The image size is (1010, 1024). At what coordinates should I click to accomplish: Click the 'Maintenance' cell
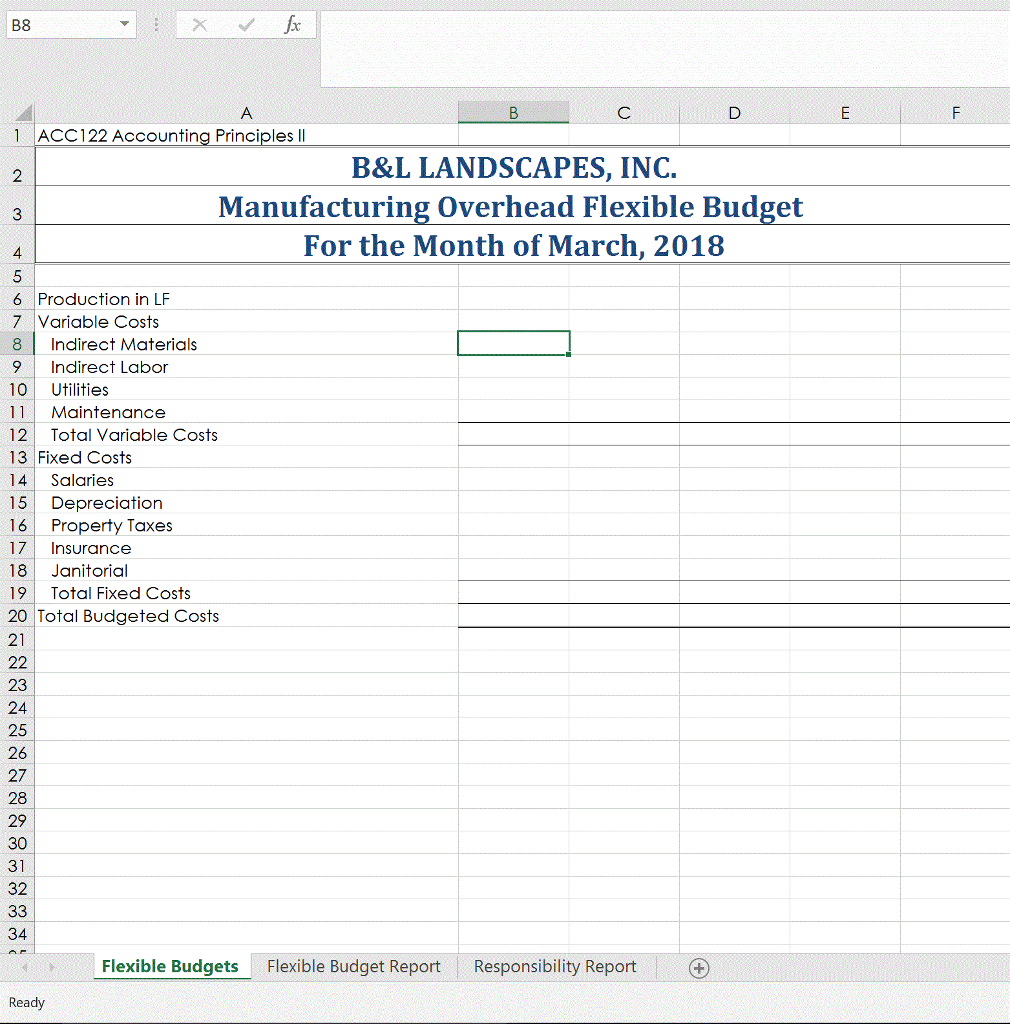(x=246, y=412)
